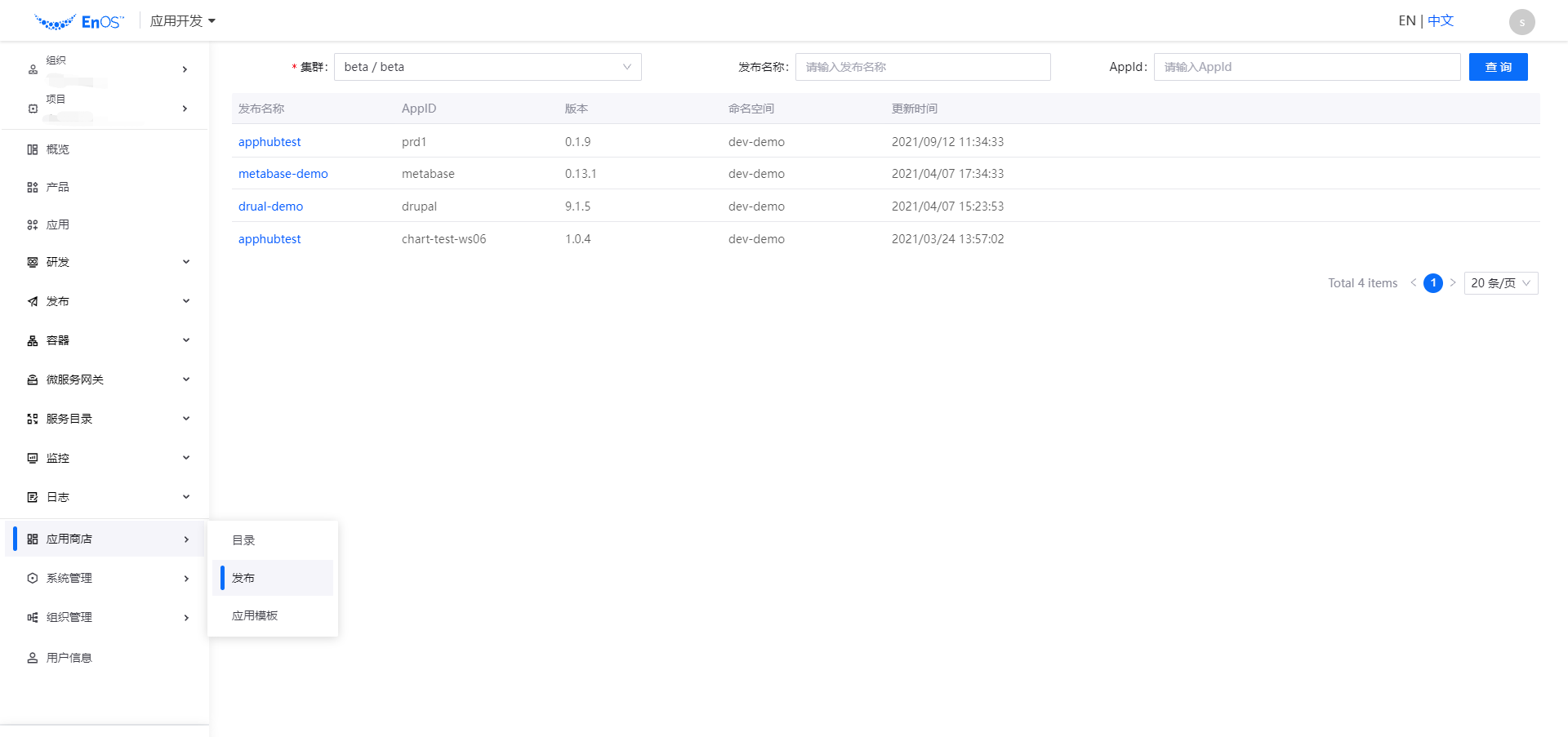Open the 微服务网关 gateway icon
This screenshot has width=1568, height=737.
(33, 379)
